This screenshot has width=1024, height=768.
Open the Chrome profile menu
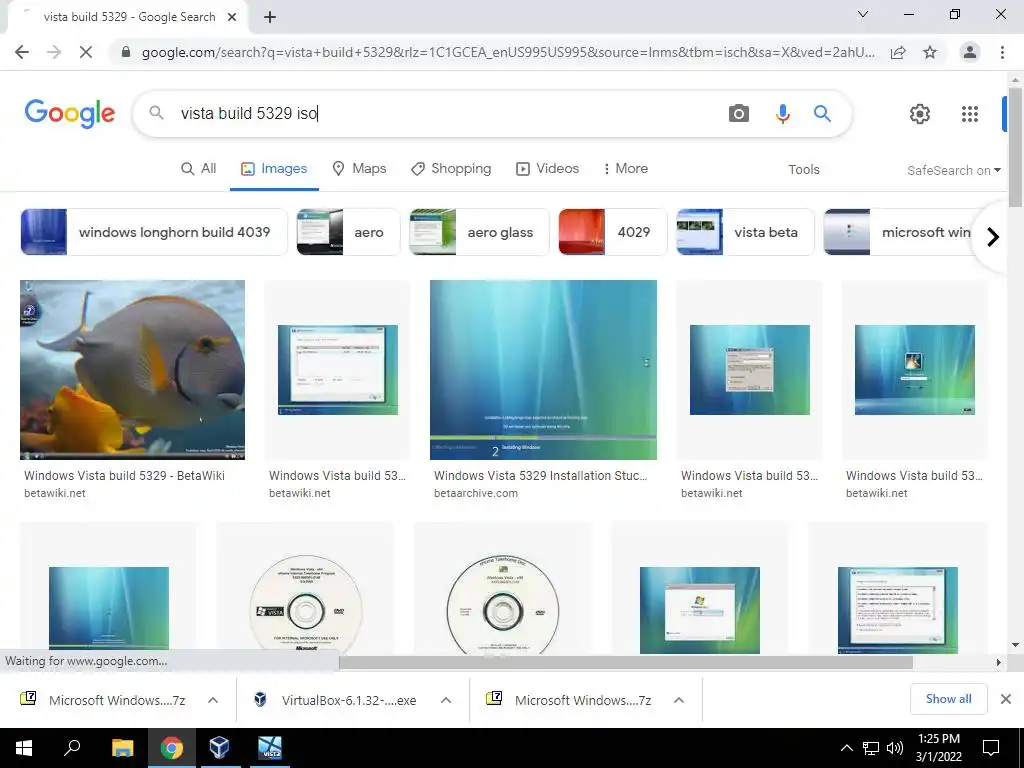pyautogui.click(x=970, y=52)
